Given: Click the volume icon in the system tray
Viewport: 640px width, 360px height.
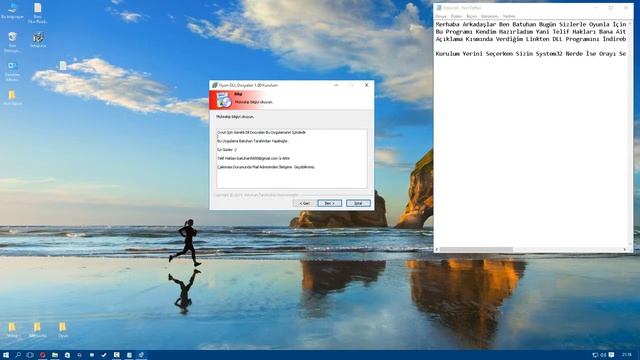Looking at the screenshot, I should coord(603,355).
